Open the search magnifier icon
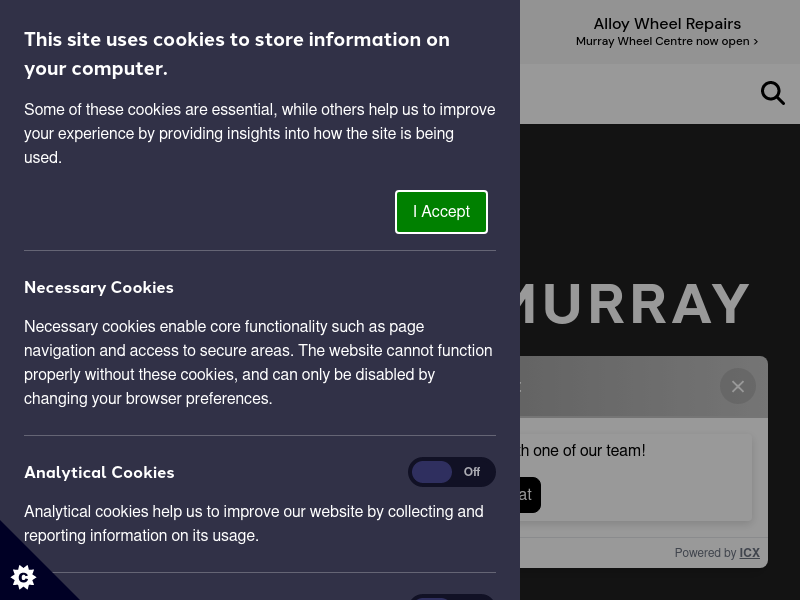 [772, 93]
